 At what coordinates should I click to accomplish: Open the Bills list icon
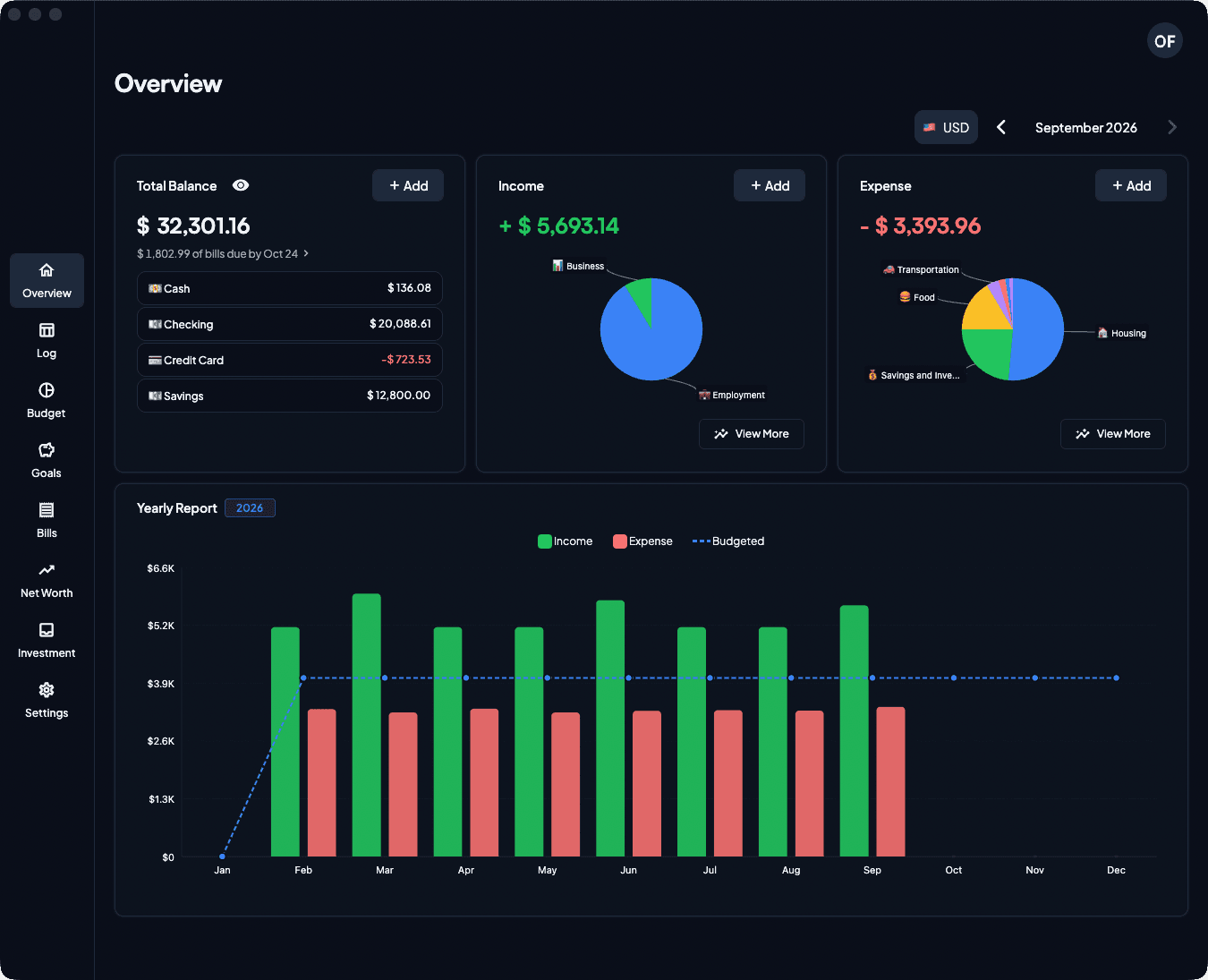[x=47, y=510]
